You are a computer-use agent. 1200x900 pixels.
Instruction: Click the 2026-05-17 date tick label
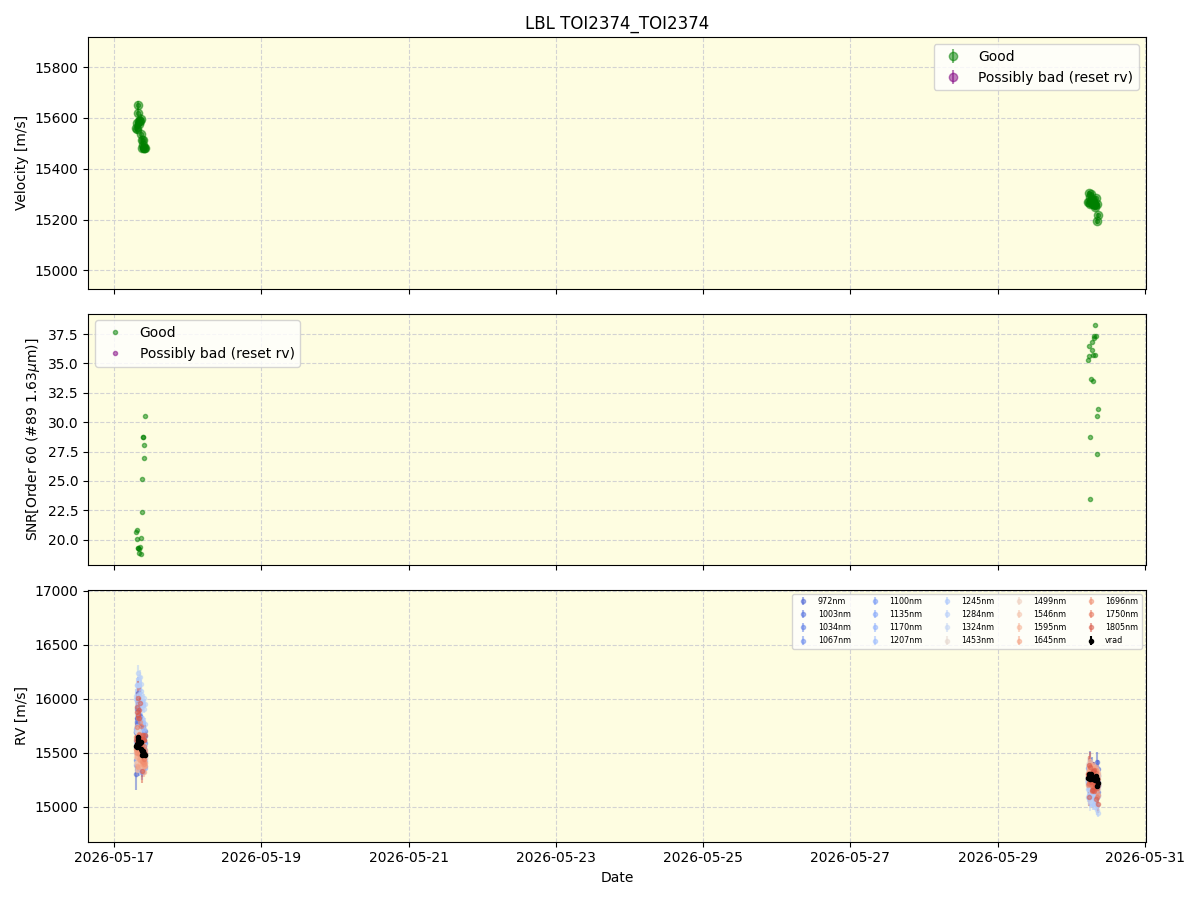pos(114,857)
